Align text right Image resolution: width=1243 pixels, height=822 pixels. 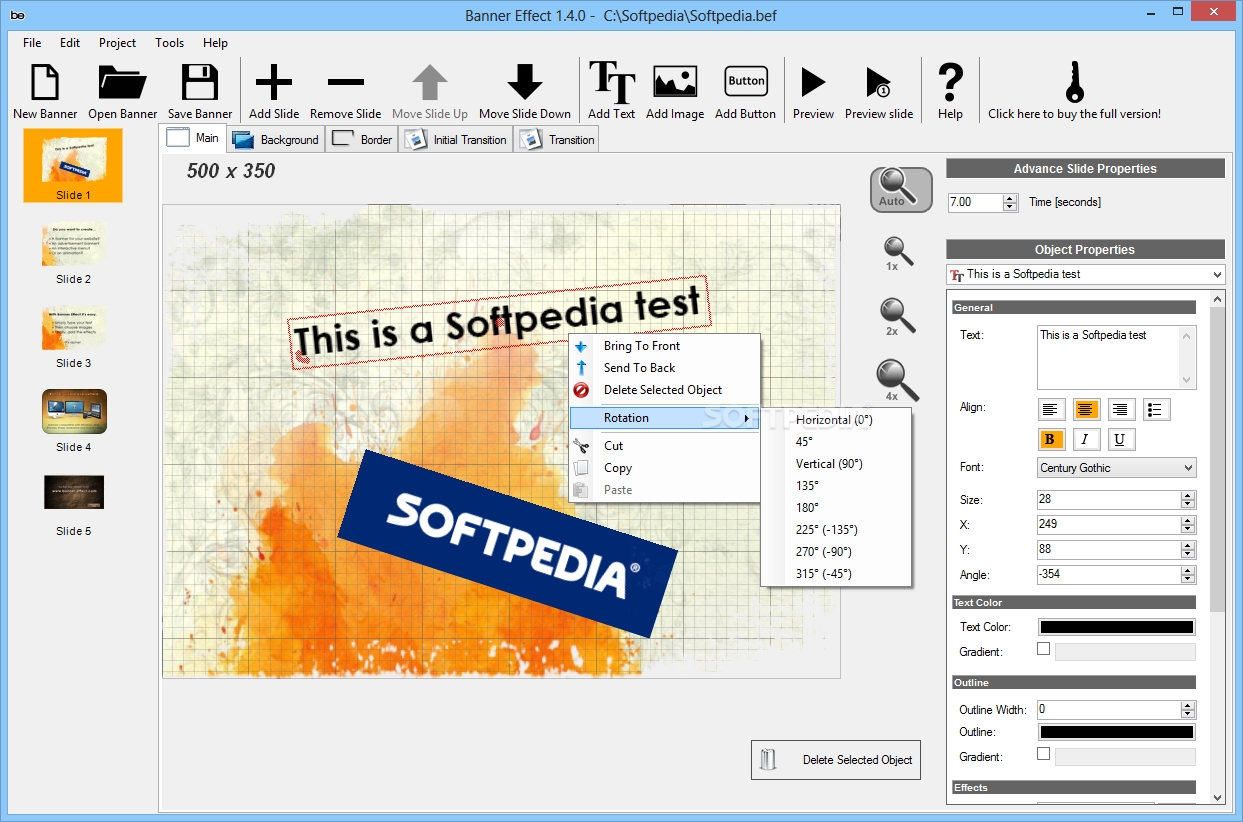tap(1121, 409)
